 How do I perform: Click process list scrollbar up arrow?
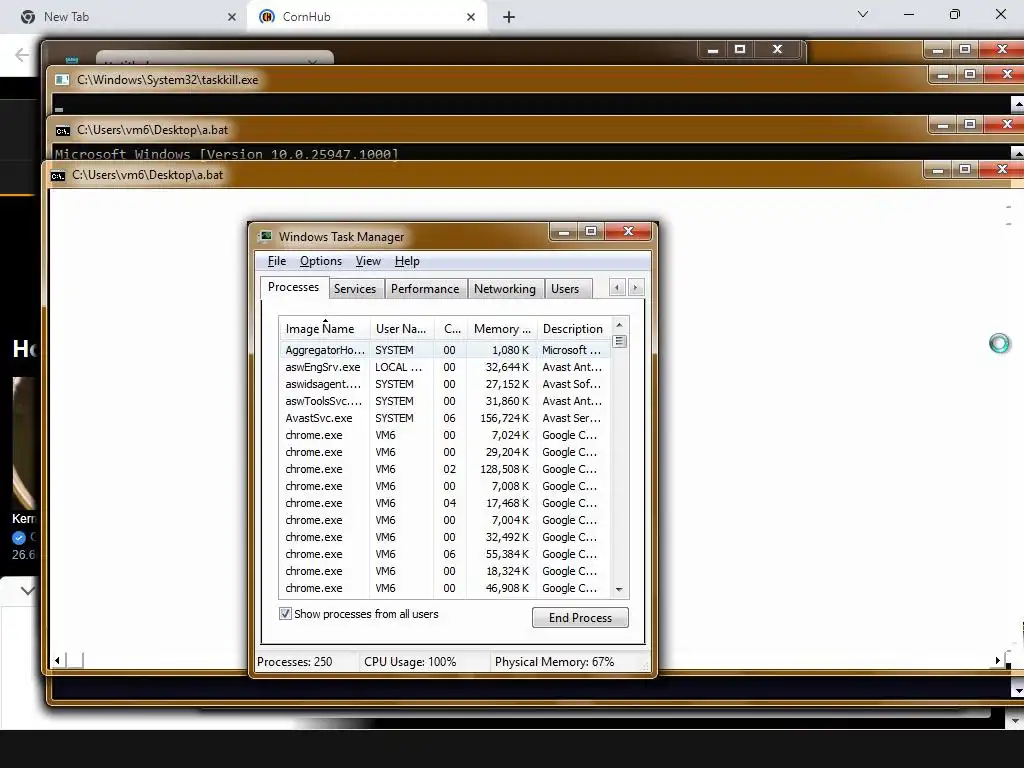point(619,325)
